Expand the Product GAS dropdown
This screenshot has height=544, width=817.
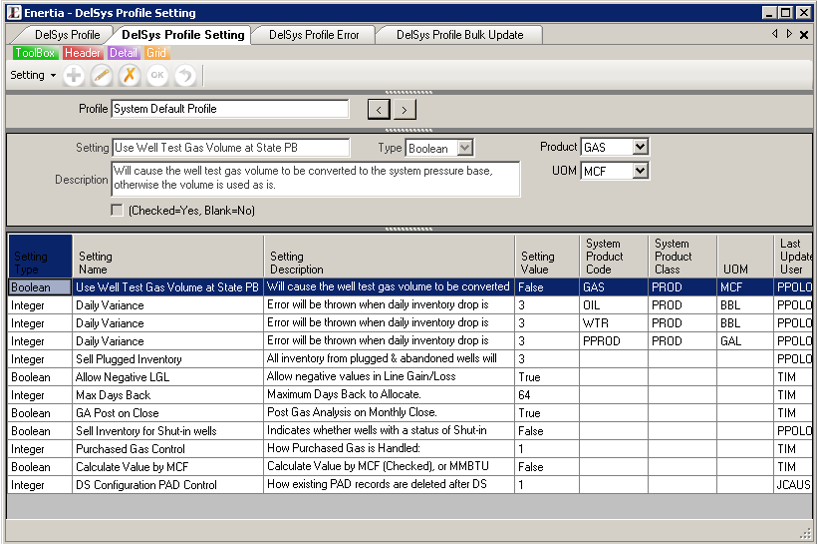point(640,147)
